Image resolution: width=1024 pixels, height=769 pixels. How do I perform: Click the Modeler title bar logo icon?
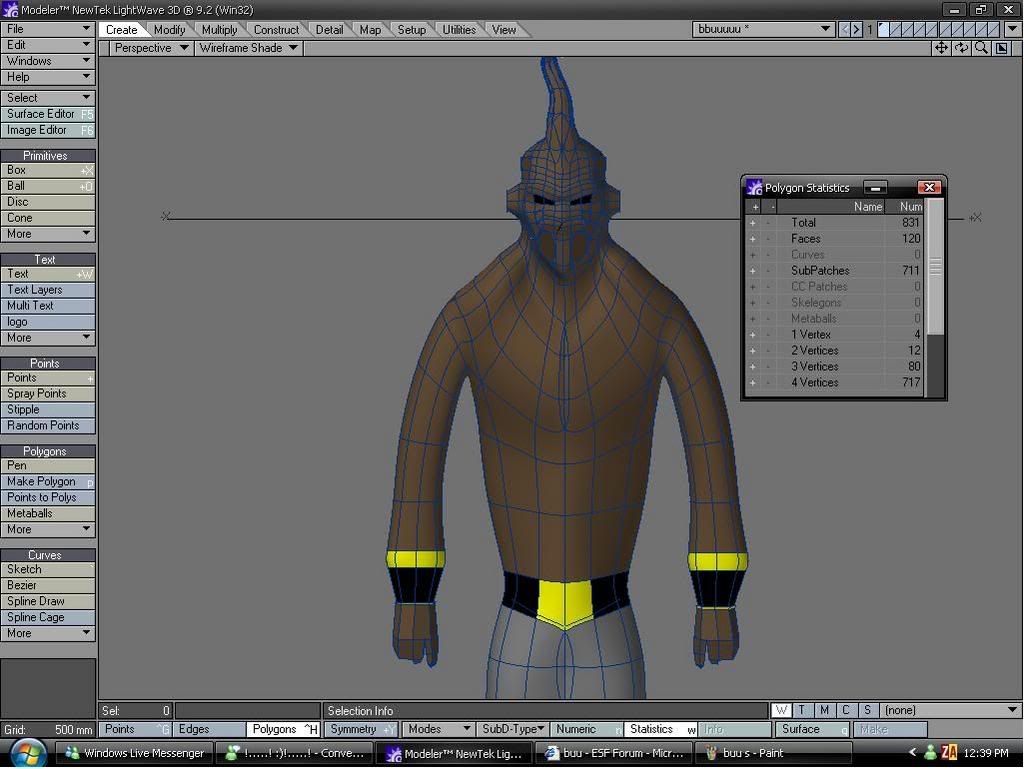pyautogui.click(x=10, y=10)
